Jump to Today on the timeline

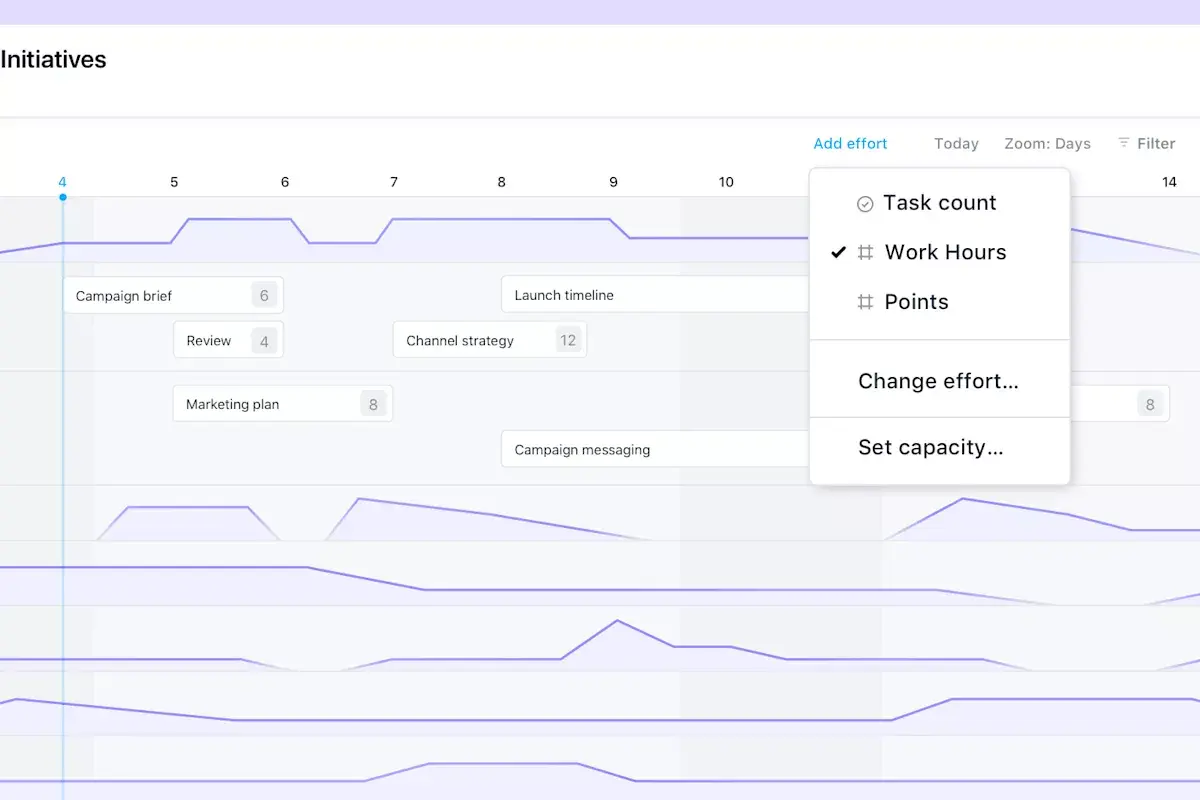point(956,143)
